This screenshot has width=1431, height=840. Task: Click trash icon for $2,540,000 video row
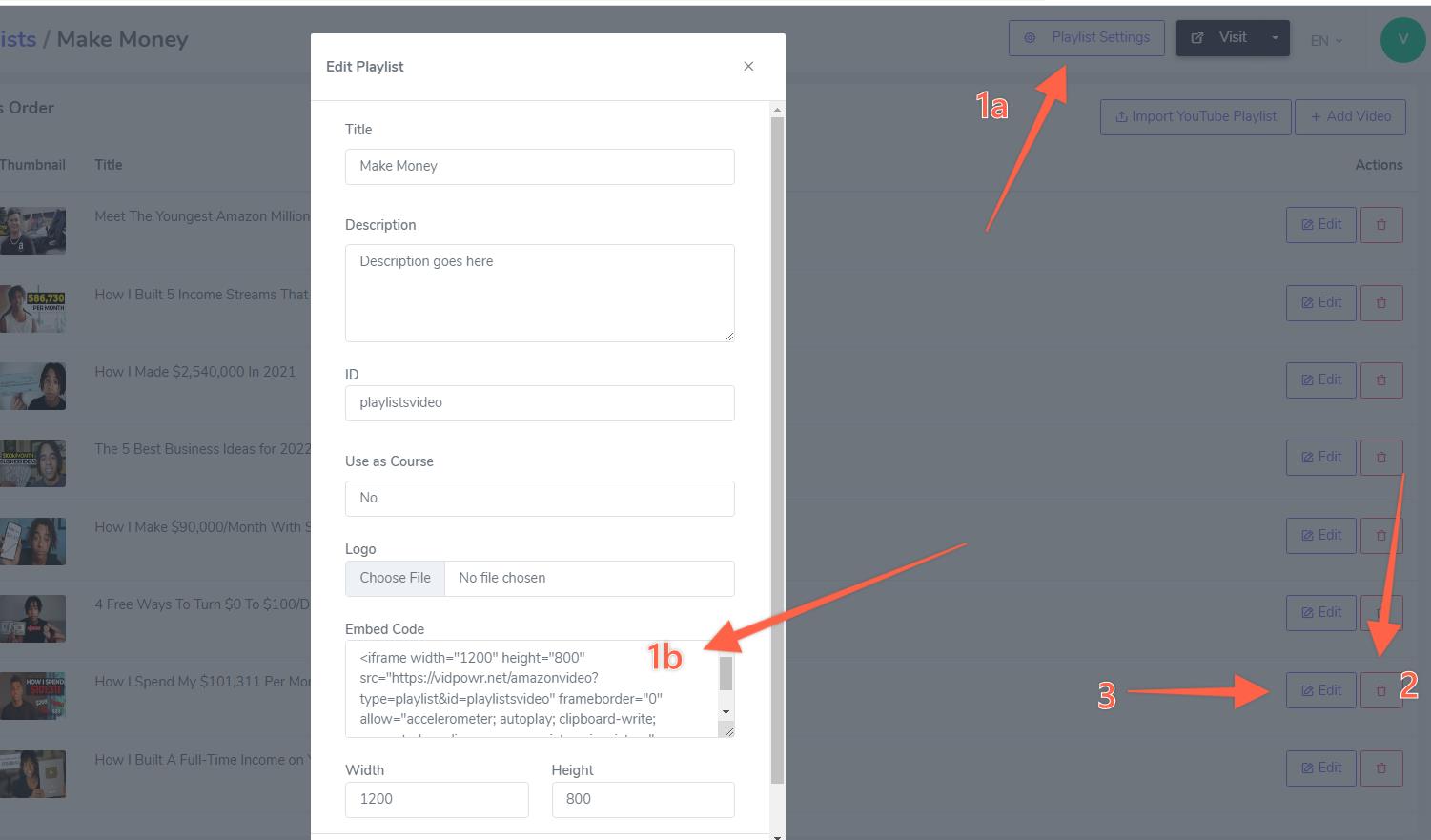pyautogui.click(x=1381, y=380)
